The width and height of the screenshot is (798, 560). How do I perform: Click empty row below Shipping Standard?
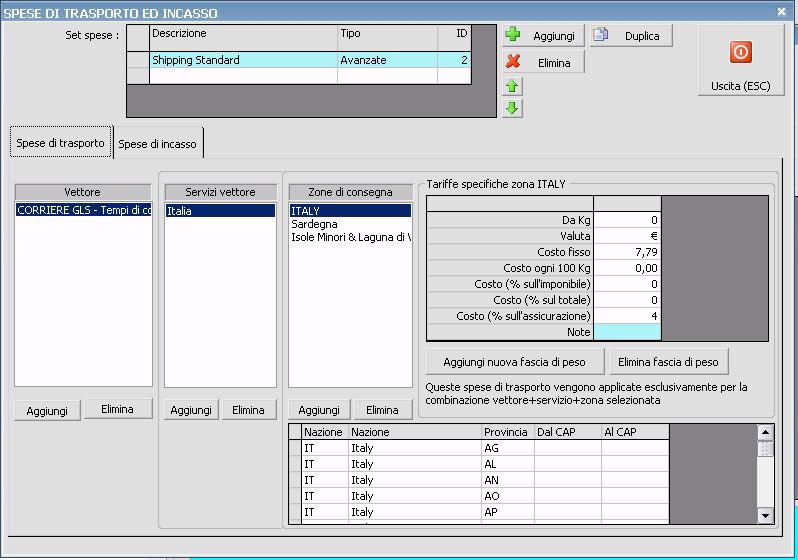[x=299, y=75]
